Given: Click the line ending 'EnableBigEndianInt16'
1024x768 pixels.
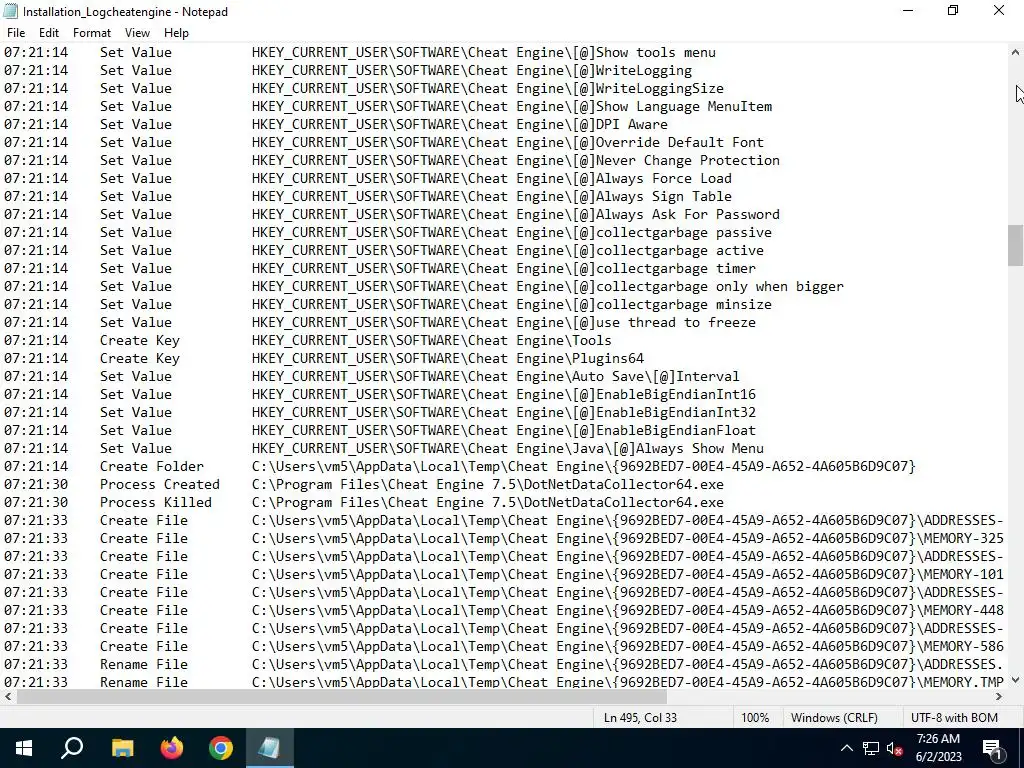Looking at the screenshot, I should (x=380, y=394).
